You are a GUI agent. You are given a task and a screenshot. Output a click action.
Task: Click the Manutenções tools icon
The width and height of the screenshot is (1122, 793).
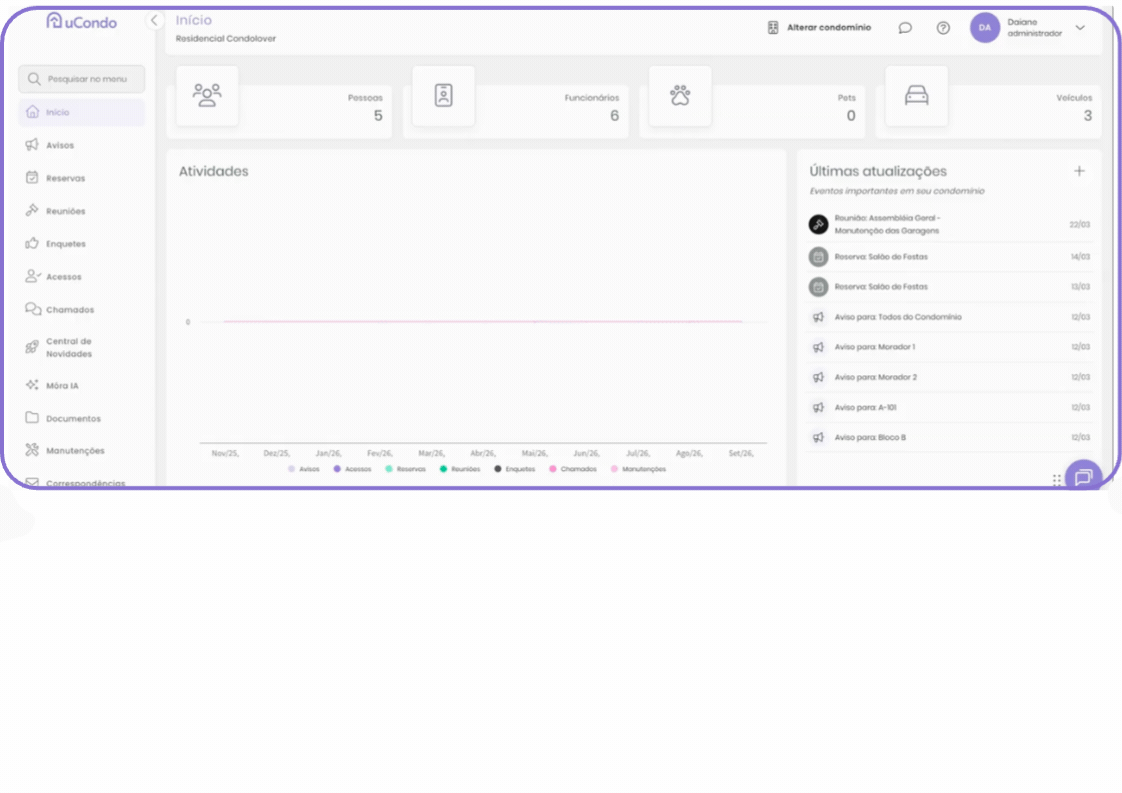click(32, 450)
